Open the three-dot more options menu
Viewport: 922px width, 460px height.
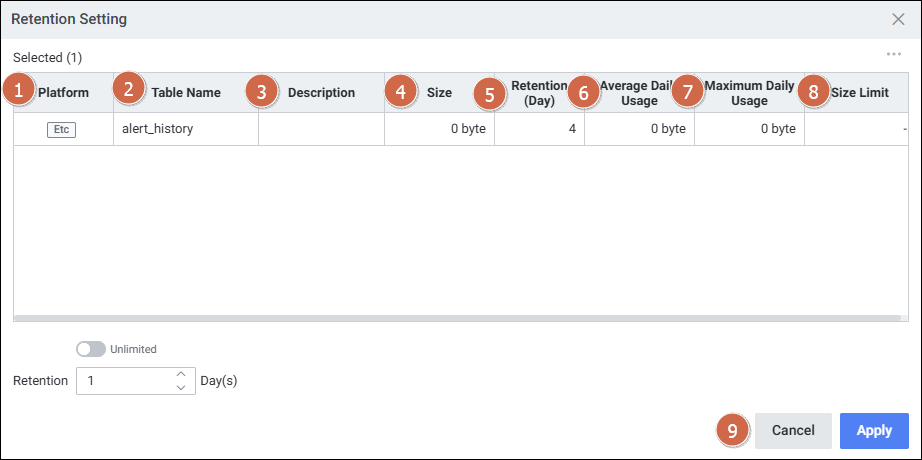(893, 55)
